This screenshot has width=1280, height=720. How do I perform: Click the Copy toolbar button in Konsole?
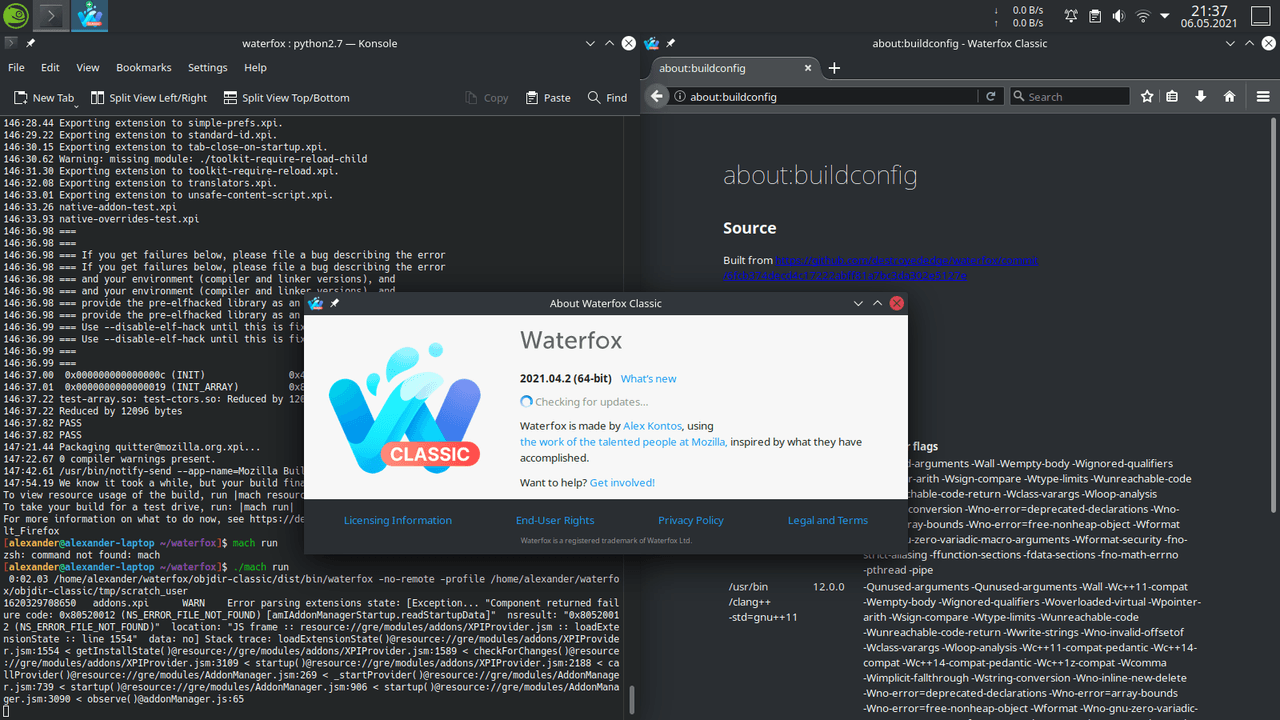point(487,98)
